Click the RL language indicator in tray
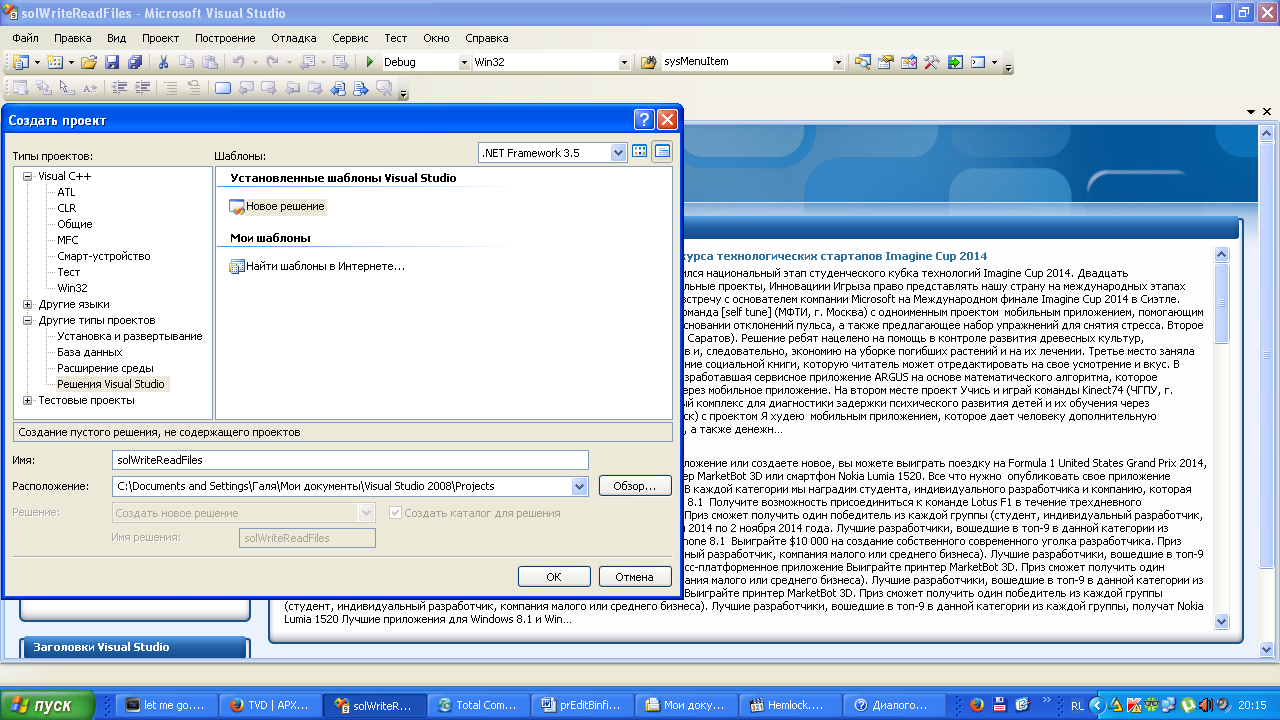Viewport: 1280px width, 720px height. point(1077,705)
